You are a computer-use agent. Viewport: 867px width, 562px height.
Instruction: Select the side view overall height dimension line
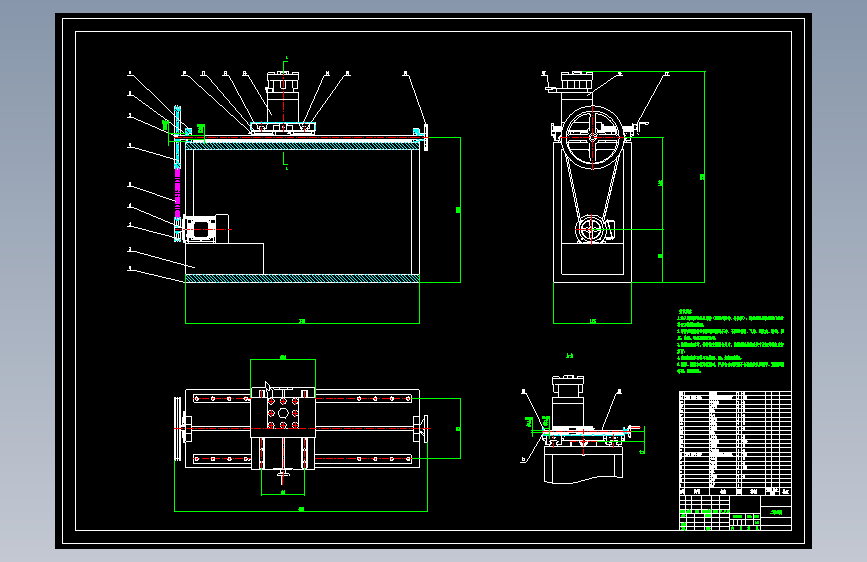(x=704, y=177)
